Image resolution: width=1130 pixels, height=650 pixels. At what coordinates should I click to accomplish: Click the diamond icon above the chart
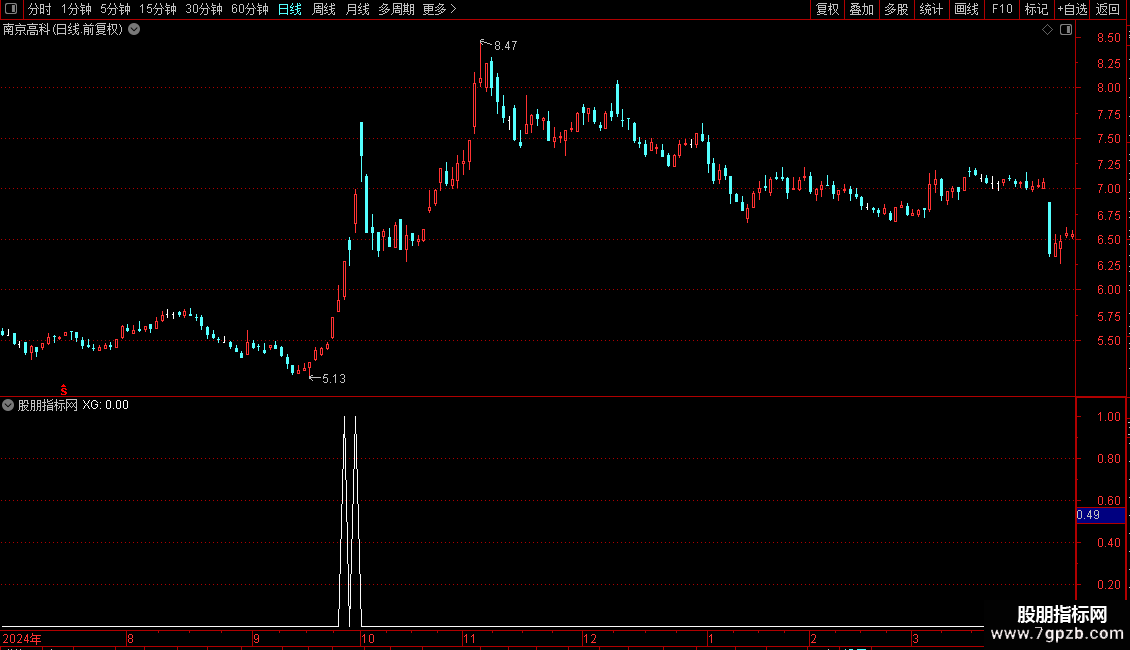1047,30
